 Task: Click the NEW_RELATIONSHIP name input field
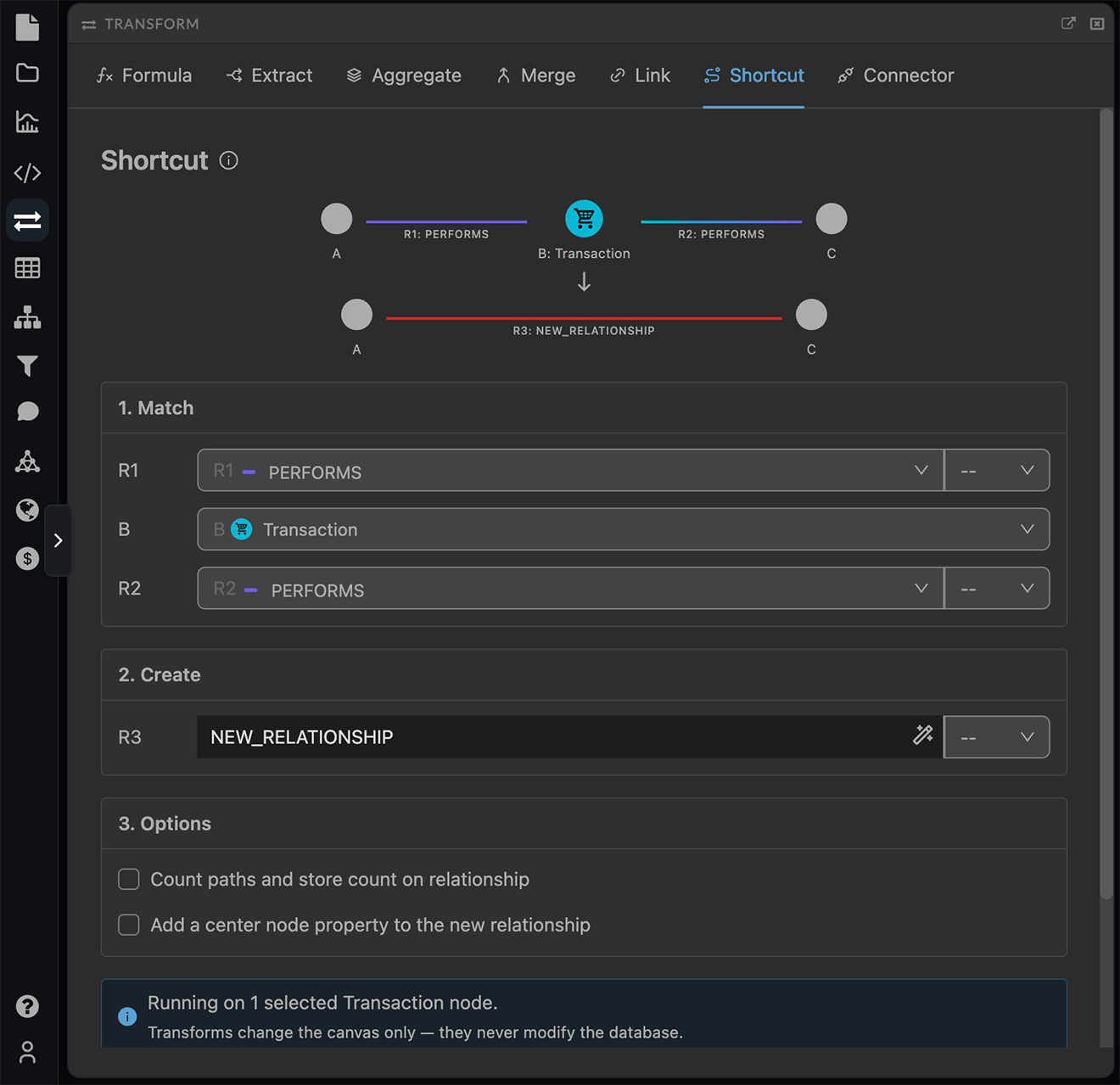[x=553, y=737]
